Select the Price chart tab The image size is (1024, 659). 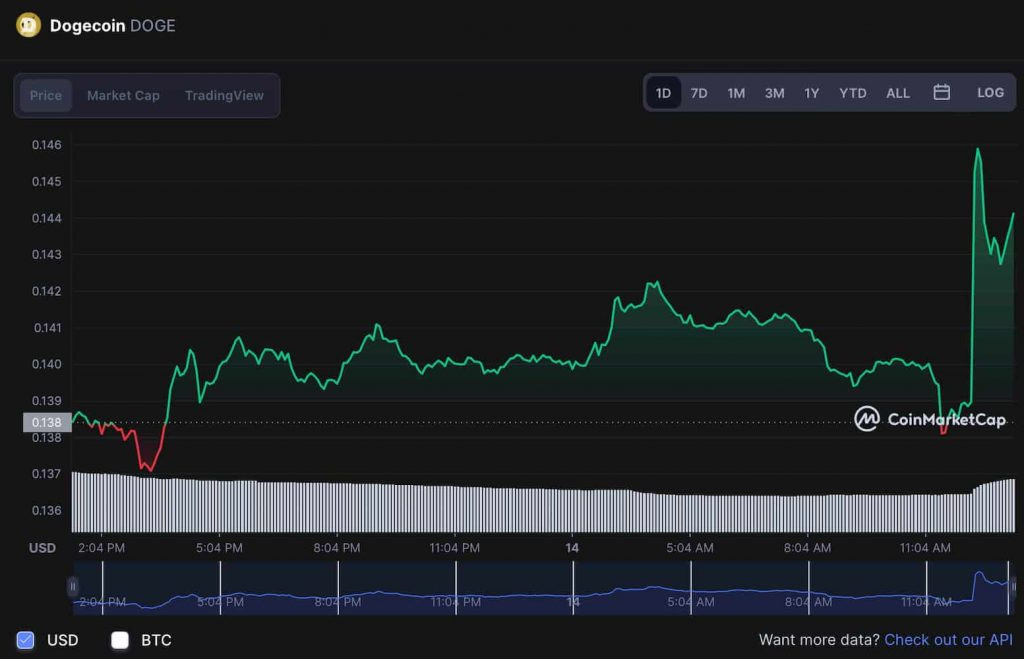46,95
